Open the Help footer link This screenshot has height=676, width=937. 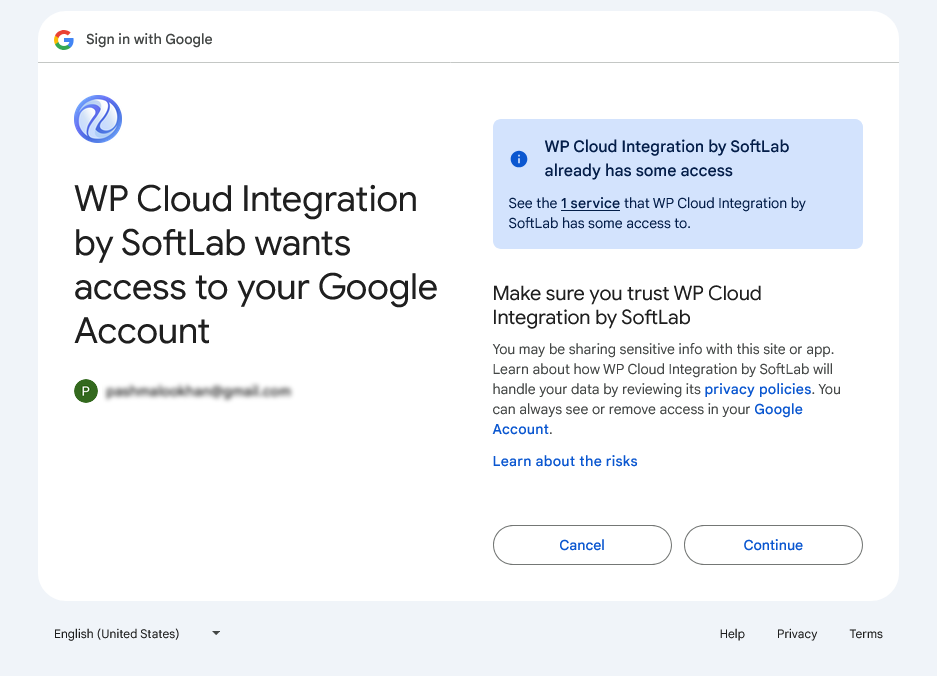[732, 634]
